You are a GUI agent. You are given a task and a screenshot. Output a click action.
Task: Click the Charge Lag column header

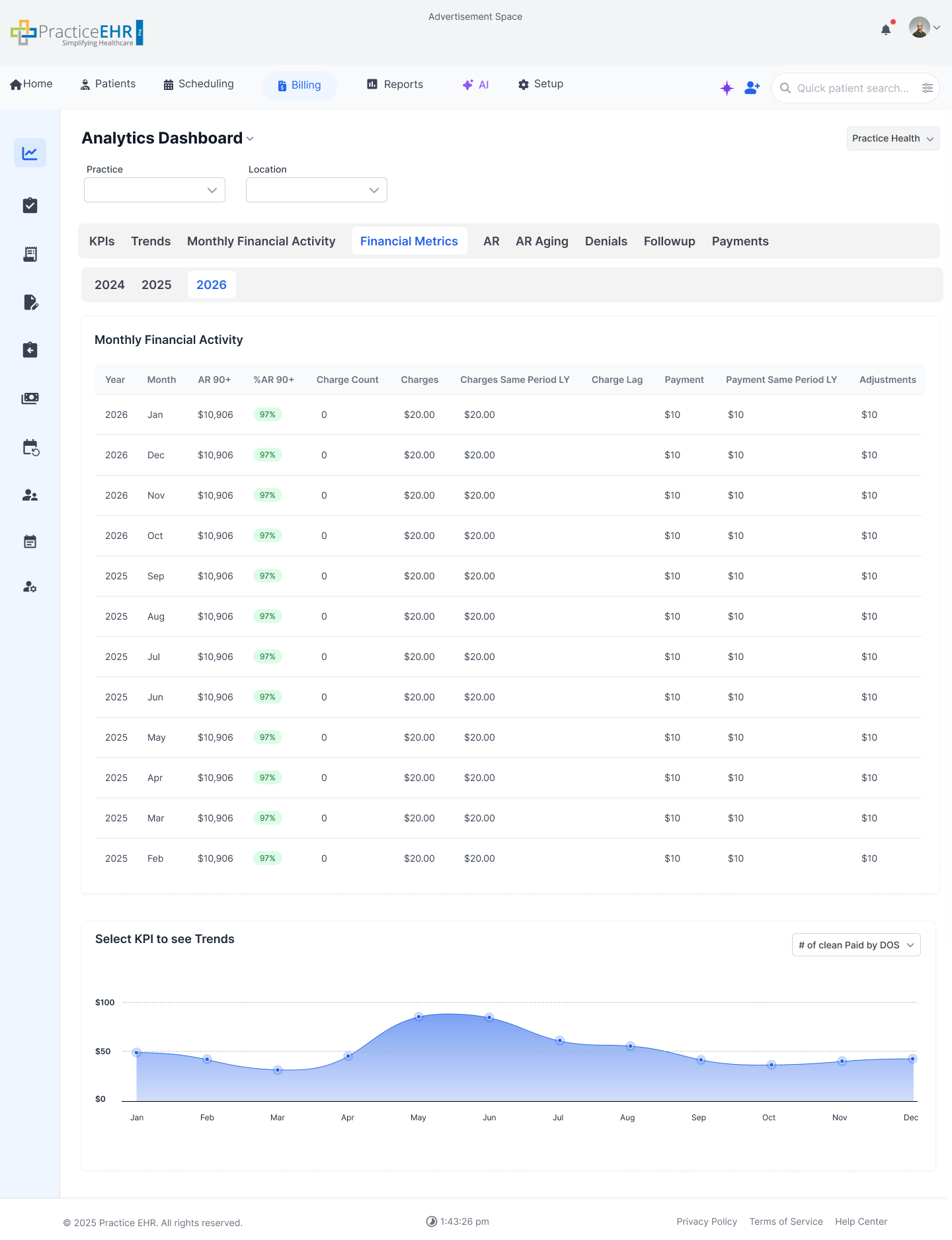(x=617, y=380)
